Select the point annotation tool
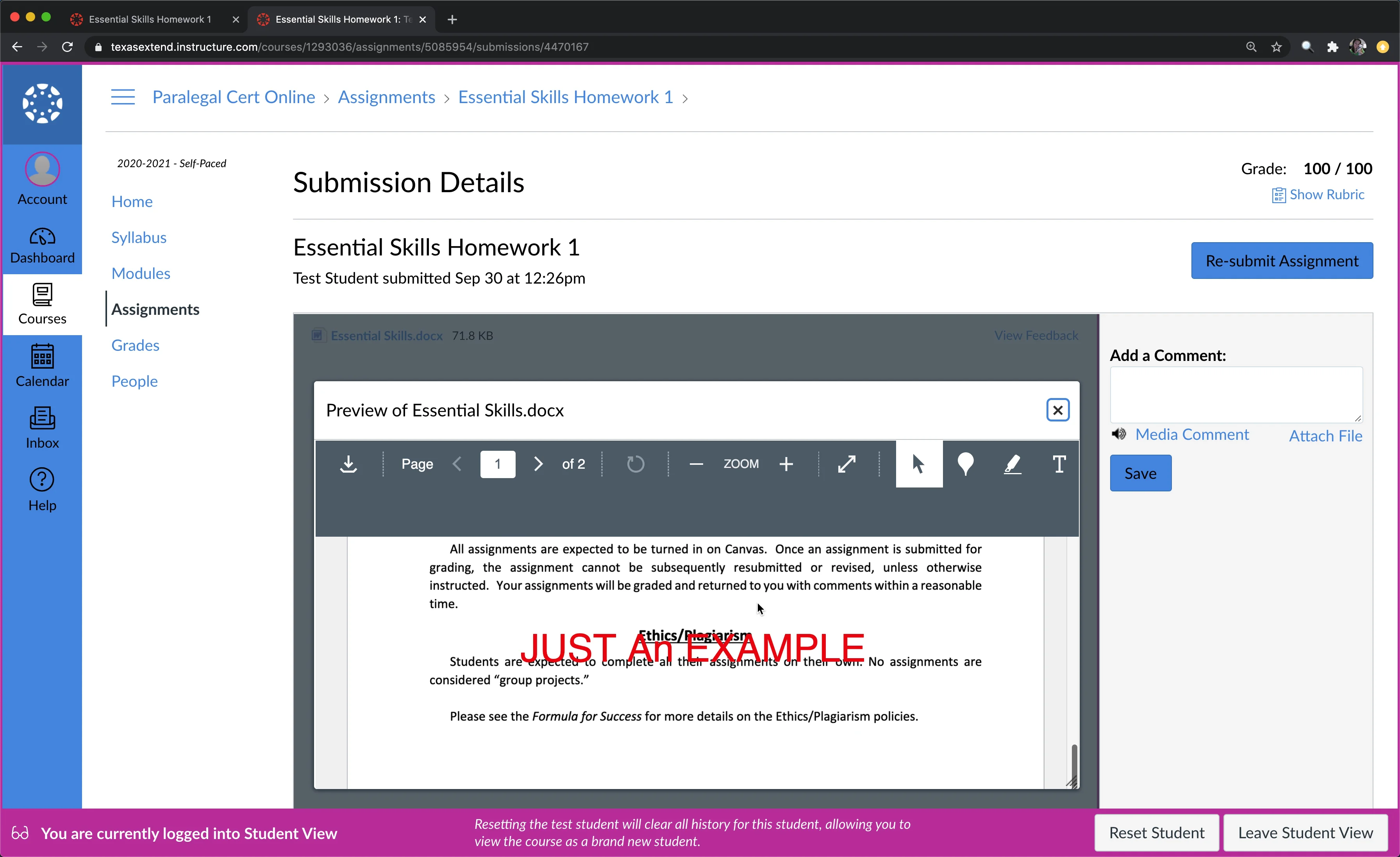Viewport: 1400px width, 857px height. tap(965, 464)
